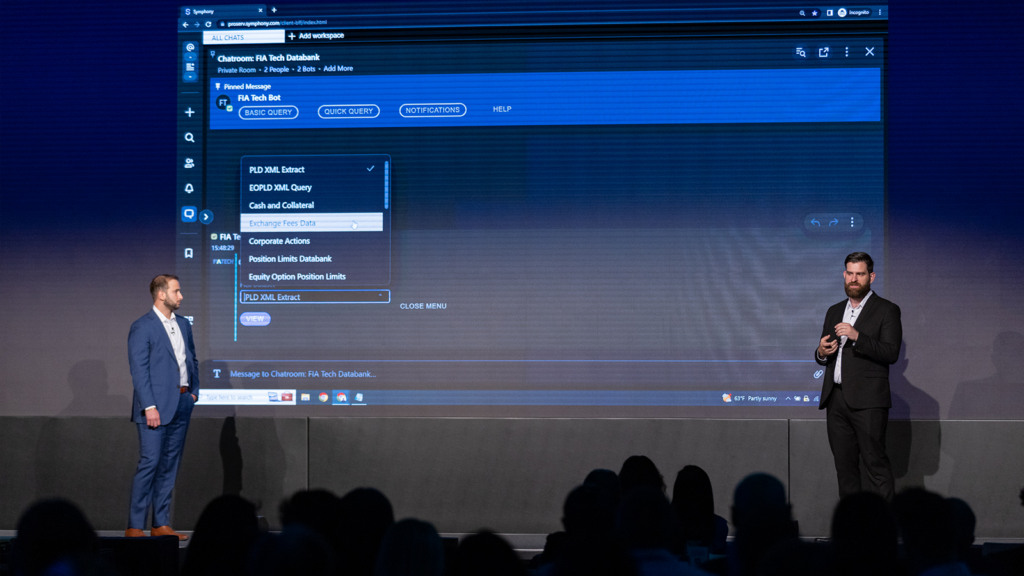Open the feed list icon below mentions
Viewport: 1024px width, 576px height.
coord(190,67)
